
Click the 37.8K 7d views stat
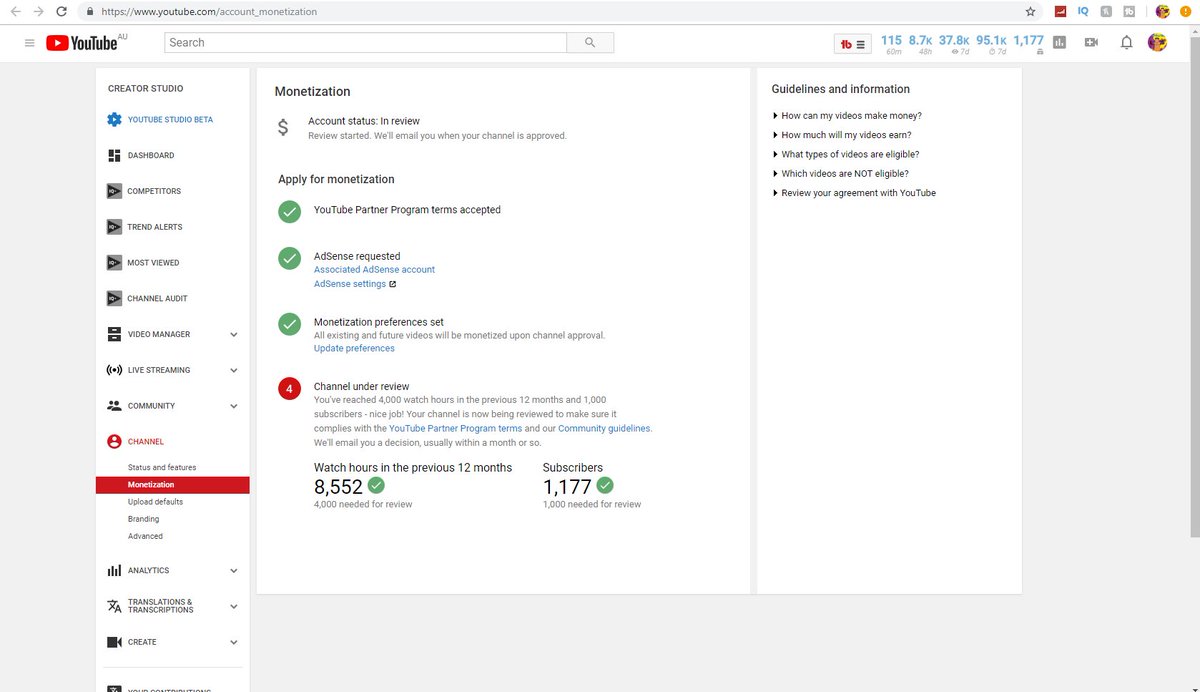[955, 44]
